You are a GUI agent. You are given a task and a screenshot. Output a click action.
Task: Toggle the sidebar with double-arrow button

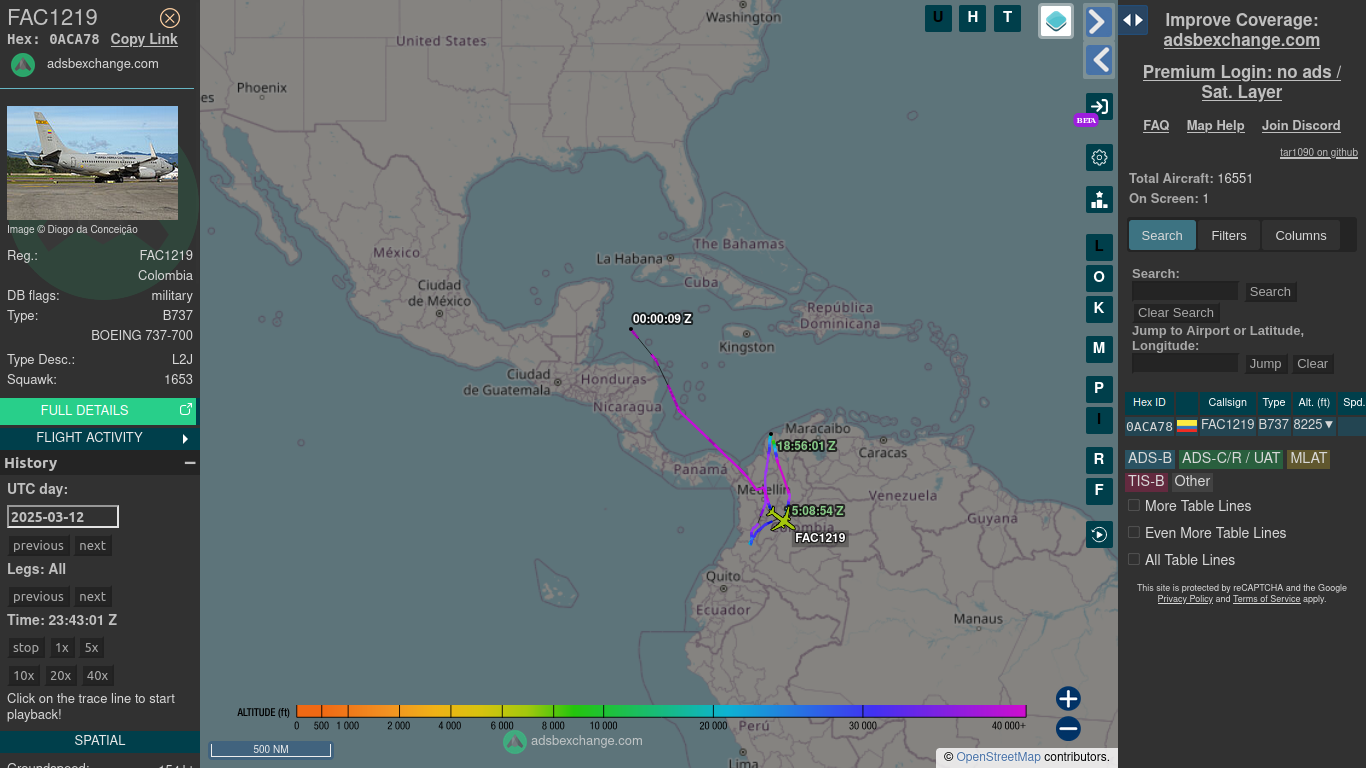click(x=1133, y=20)
